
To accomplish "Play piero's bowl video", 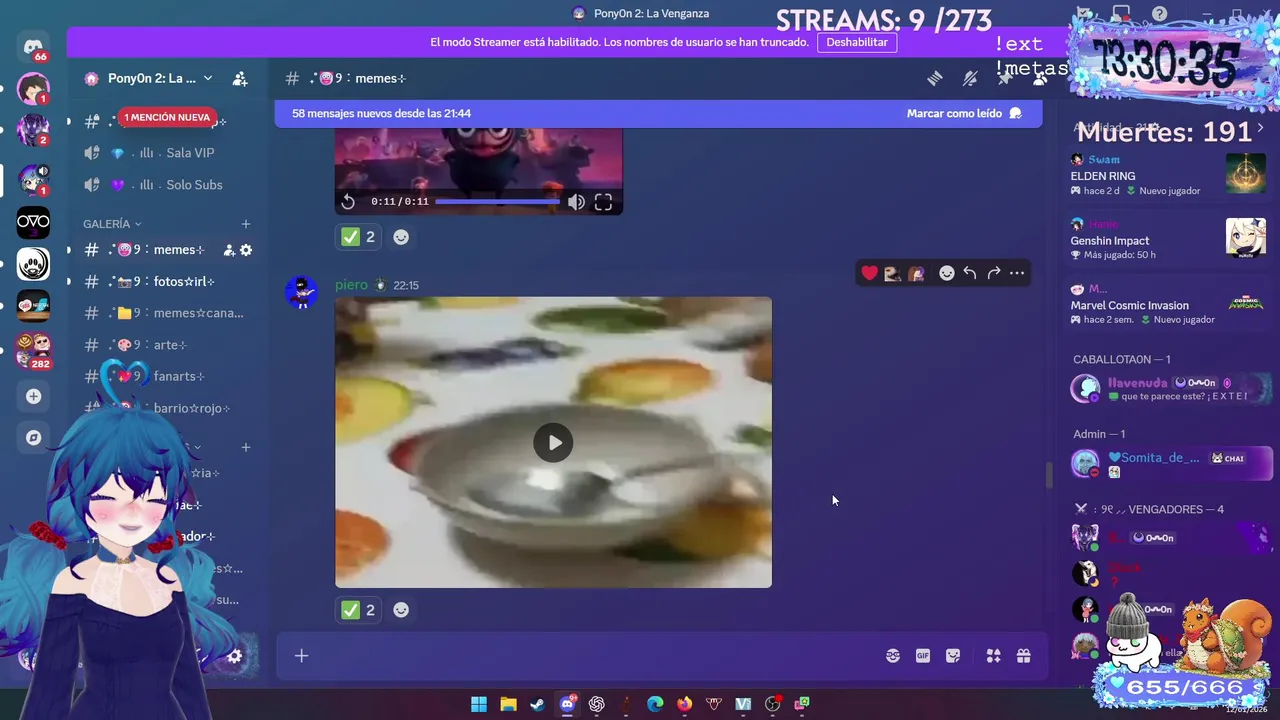I will coord(553,443).
